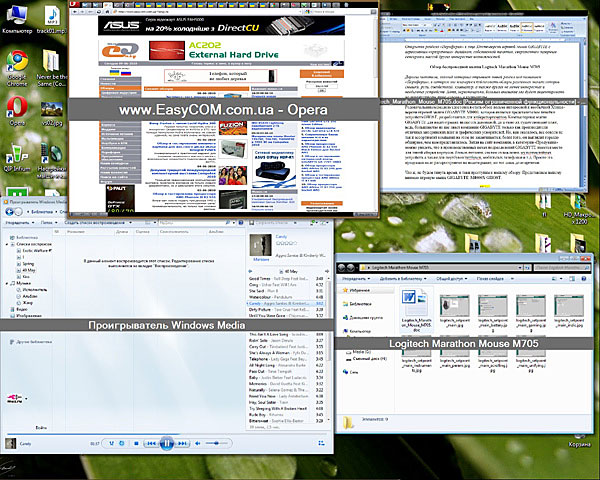The width and height of the screenshot is (600, 480).
Task: Adjust the Media Player volume slider
Action: [216, 443]
